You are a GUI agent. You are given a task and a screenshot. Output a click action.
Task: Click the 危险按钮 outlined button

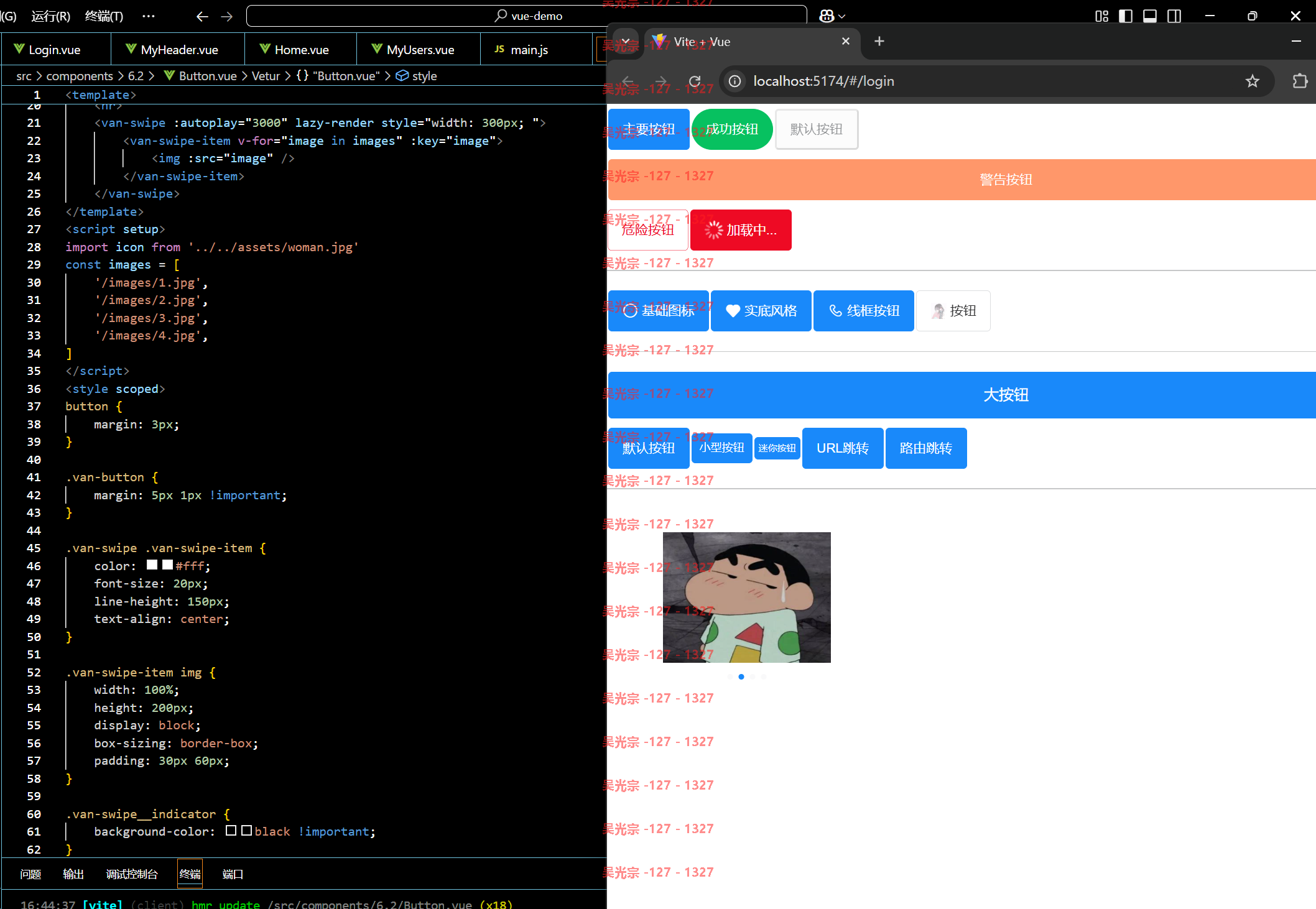tap(648, 230)
